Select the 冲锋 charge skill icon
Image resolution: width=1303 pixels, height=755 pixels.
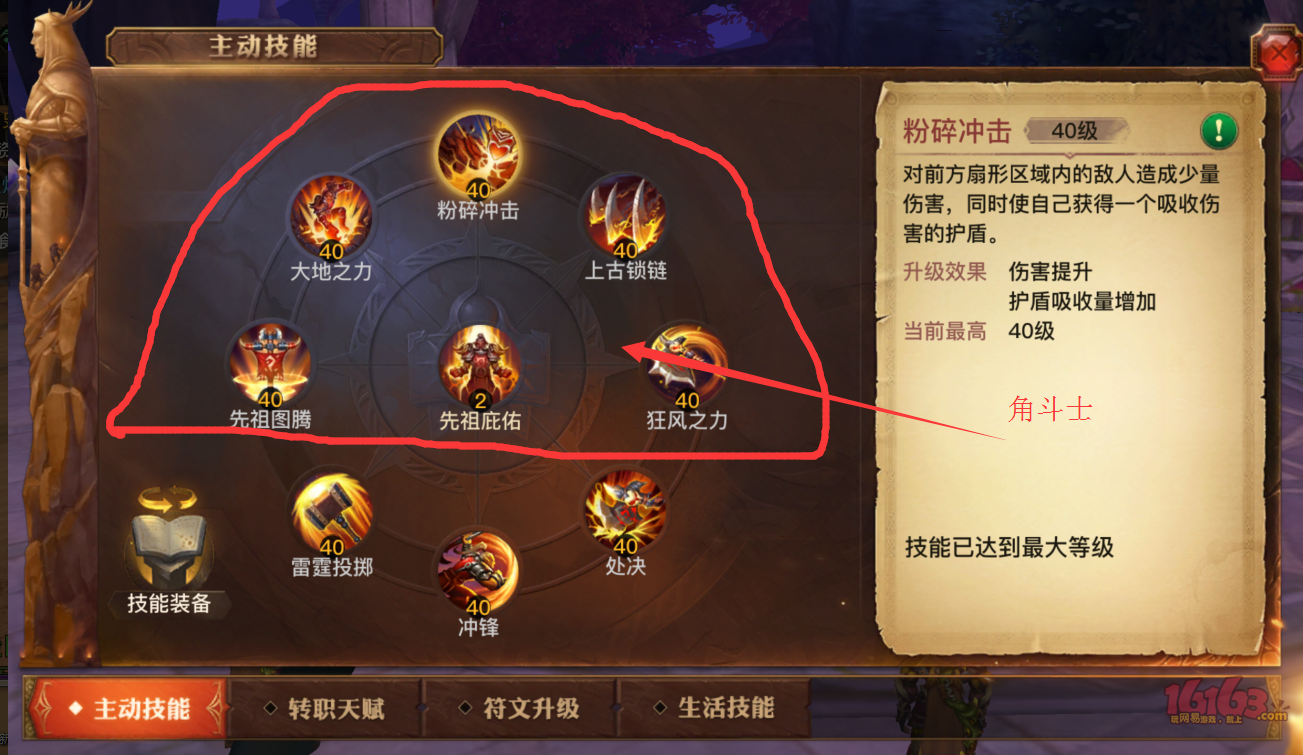tap(478, 572)
